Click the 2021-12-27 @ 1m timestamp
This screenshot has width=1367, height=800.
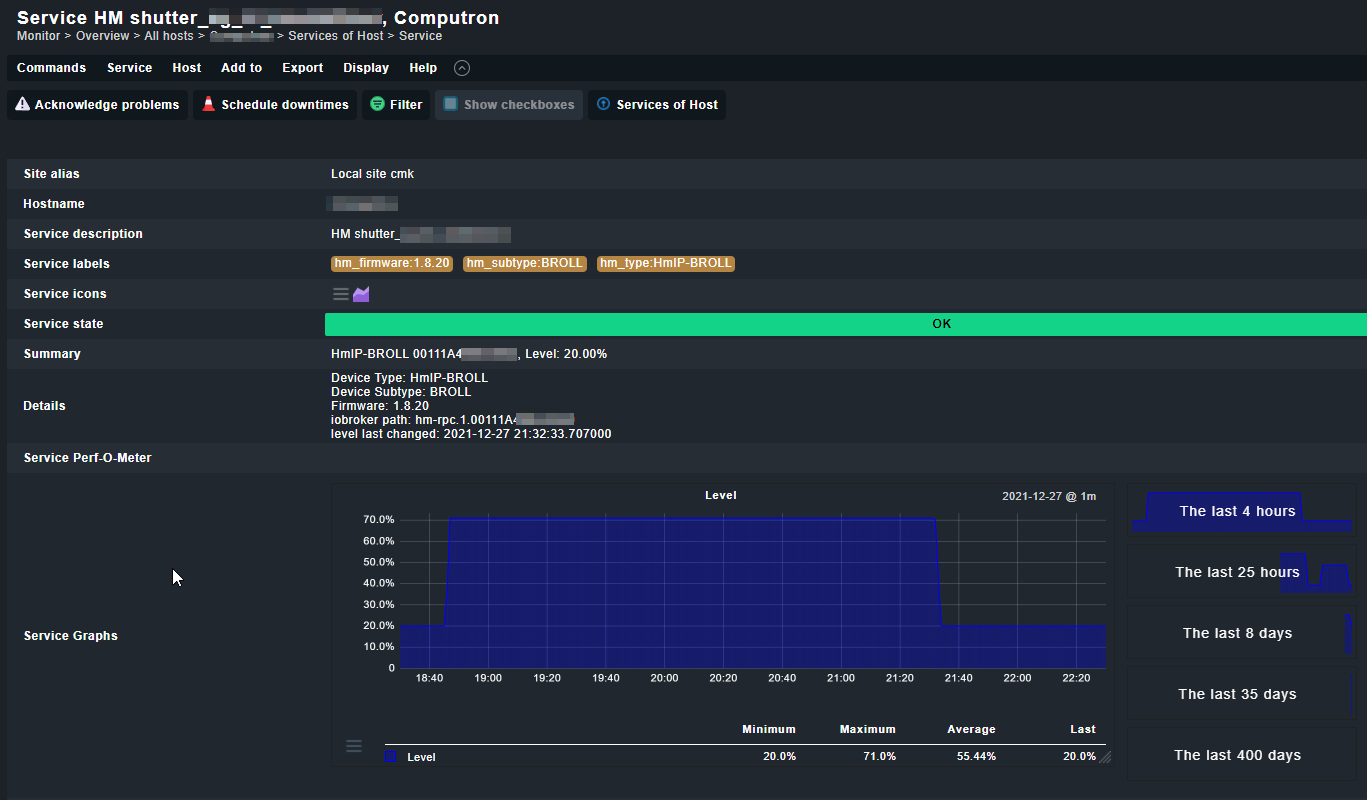pos(1049,496)
